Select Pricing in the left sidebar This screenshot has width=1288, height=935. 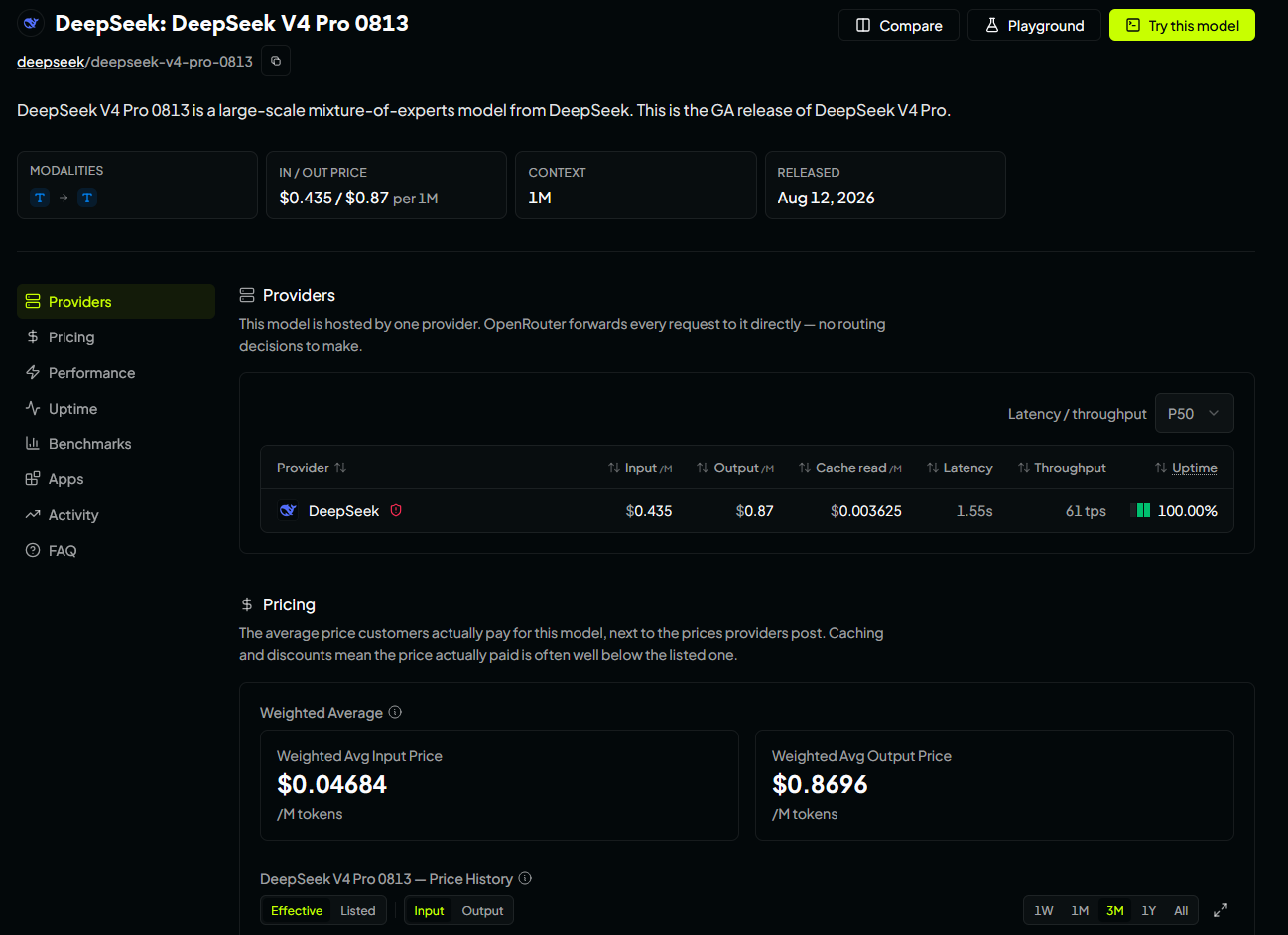click(x=116, y=337)
